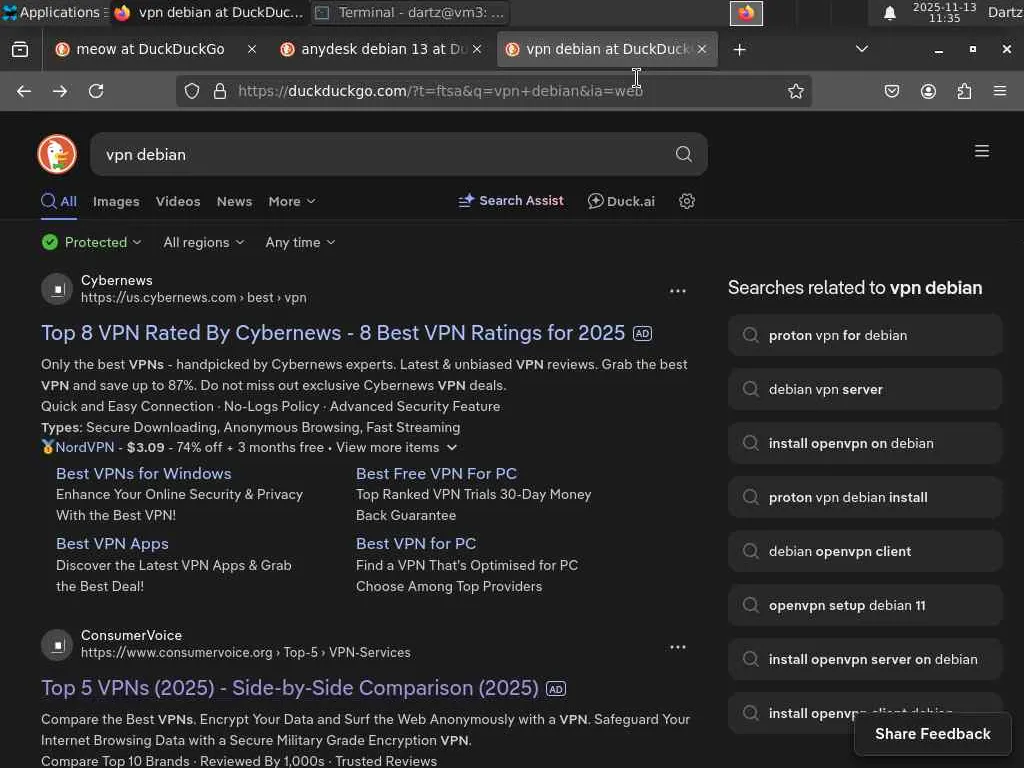Open Duck.ai chat
The width and height of the screenshot is (1024, 768).
point(621,202)
